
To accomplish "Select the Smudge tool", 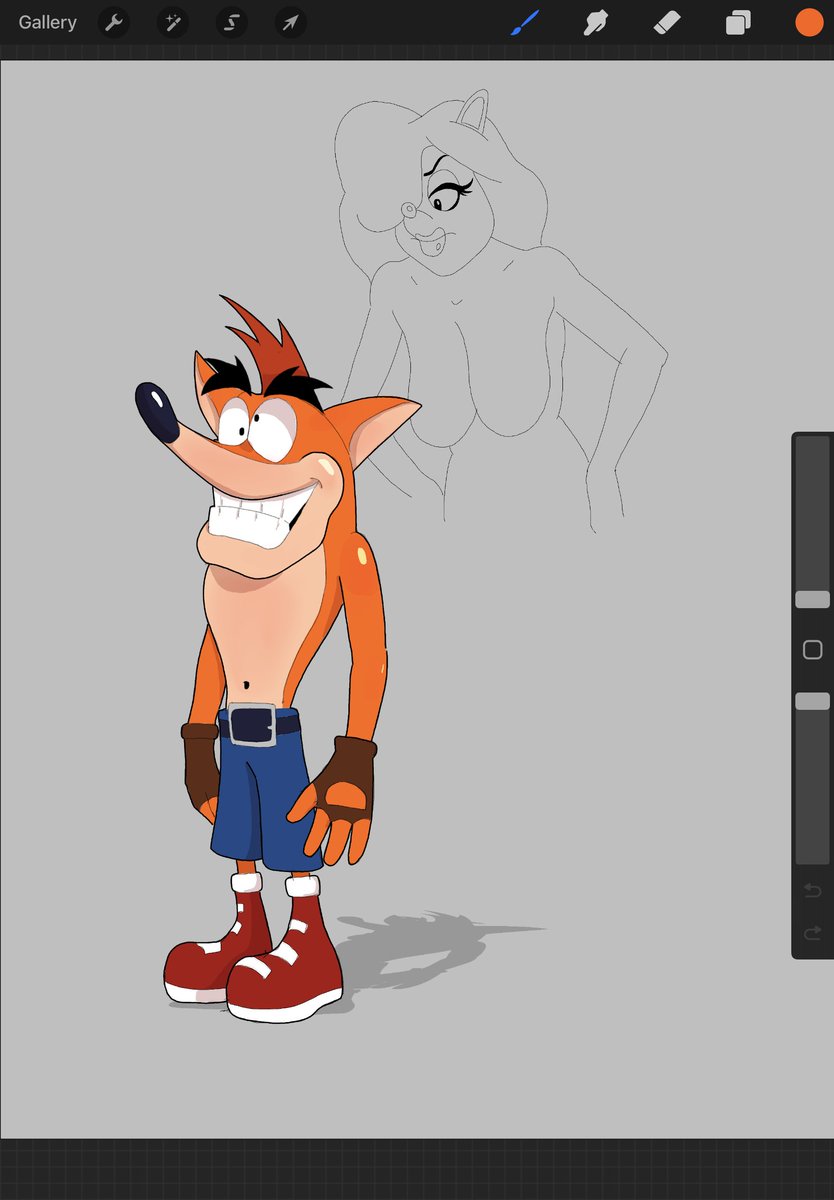I will coord(597,22).
